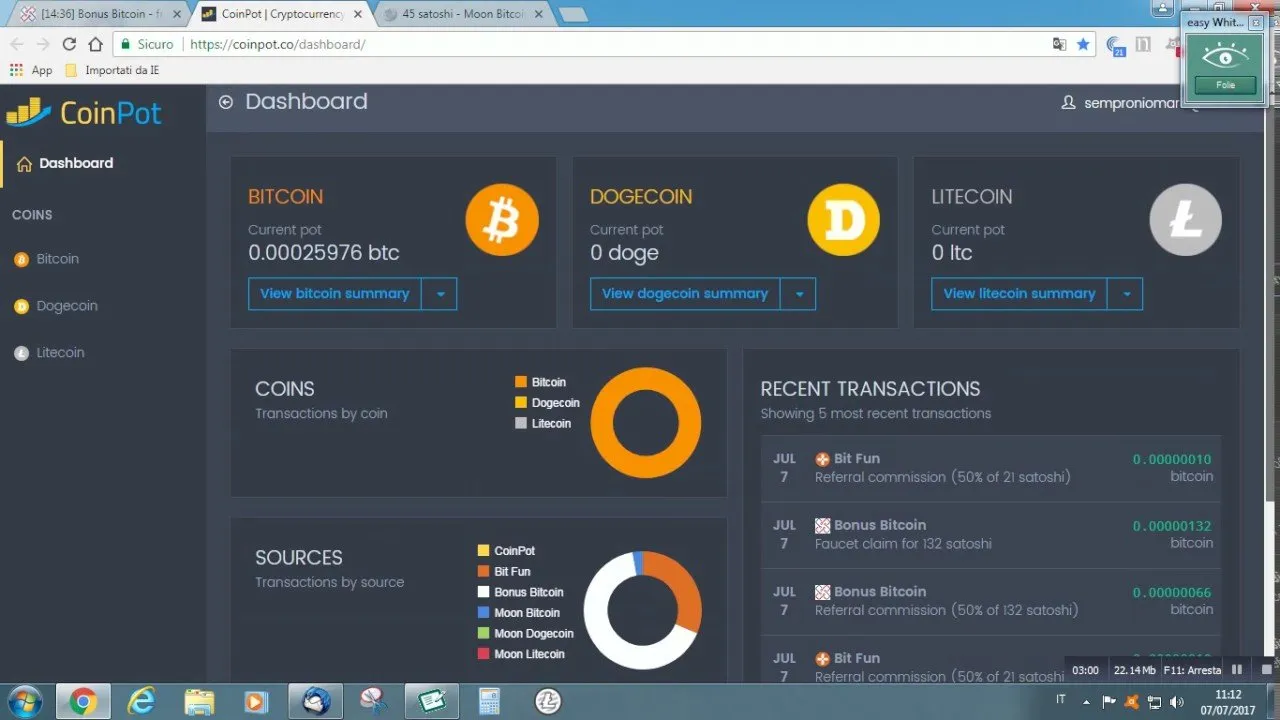Expand dropdown arrow beside View dogecoin summary

point(799,294)
